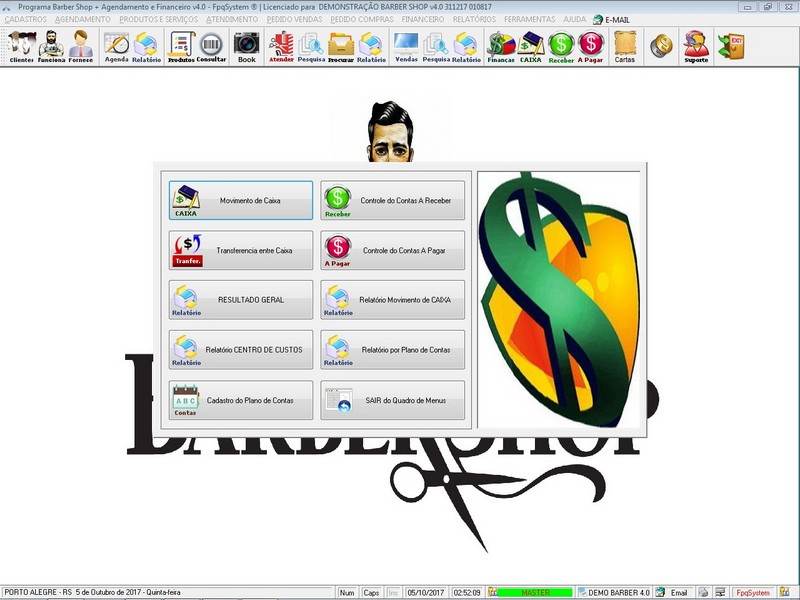Open the CAIXA toolbar icon

(x=531, y=47)
